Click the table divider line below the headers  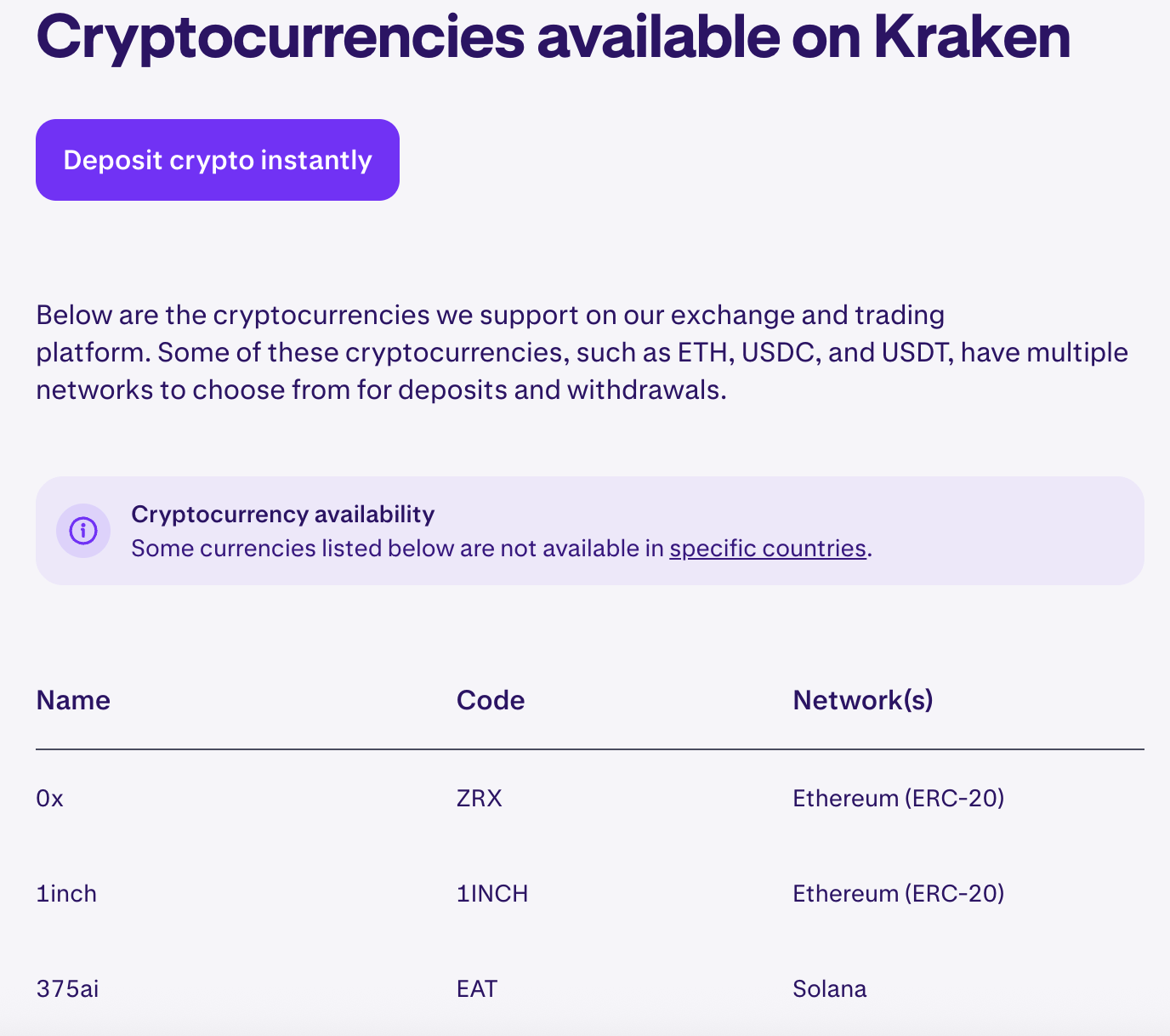point(585,749)
